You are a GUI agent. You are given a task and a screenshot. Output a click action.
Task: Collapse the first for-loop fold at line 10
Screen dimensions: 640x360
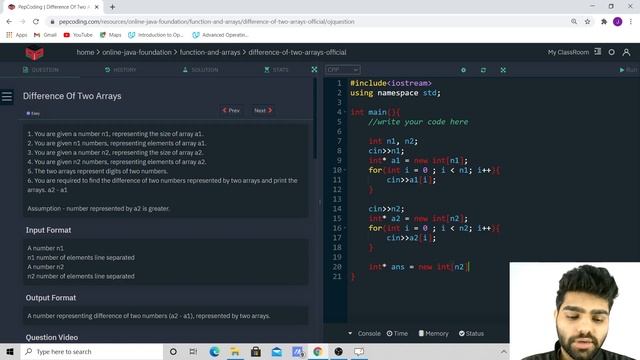[345, 170]
